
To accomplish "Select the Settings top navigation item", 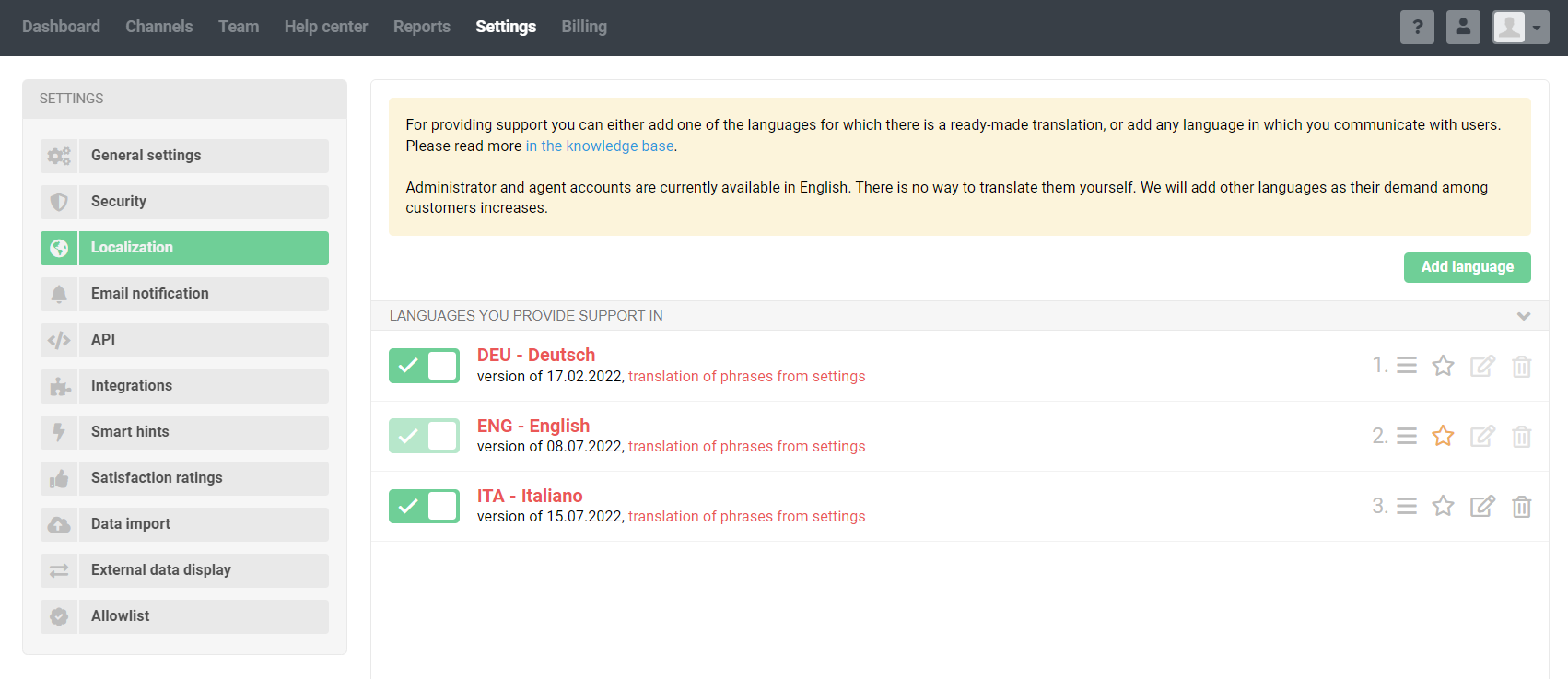I will tap(506, 27).
